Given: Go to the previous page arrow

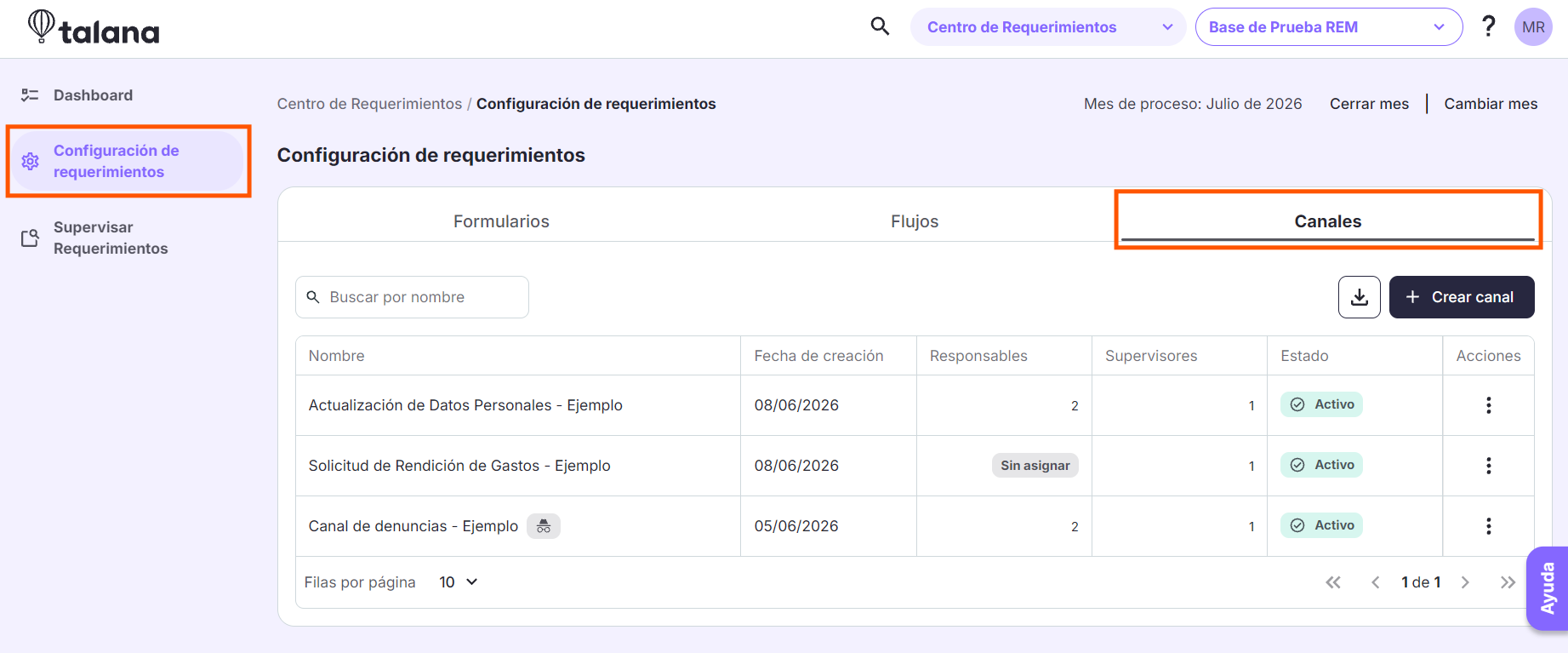Looking at the screenshot, I should click(x=1375, y=582).
